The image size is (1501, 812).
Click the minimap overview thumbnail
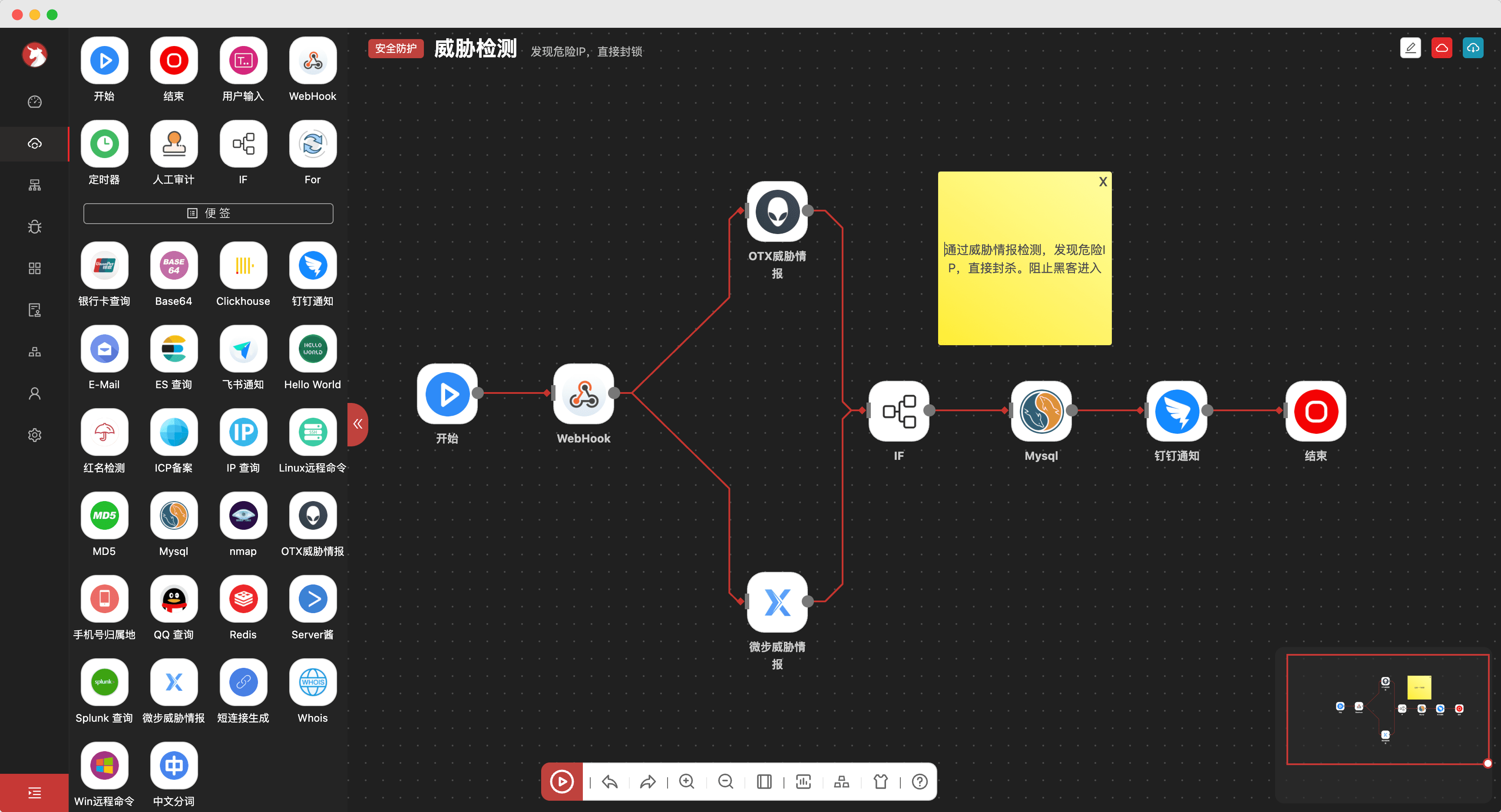coord(1387,709)
